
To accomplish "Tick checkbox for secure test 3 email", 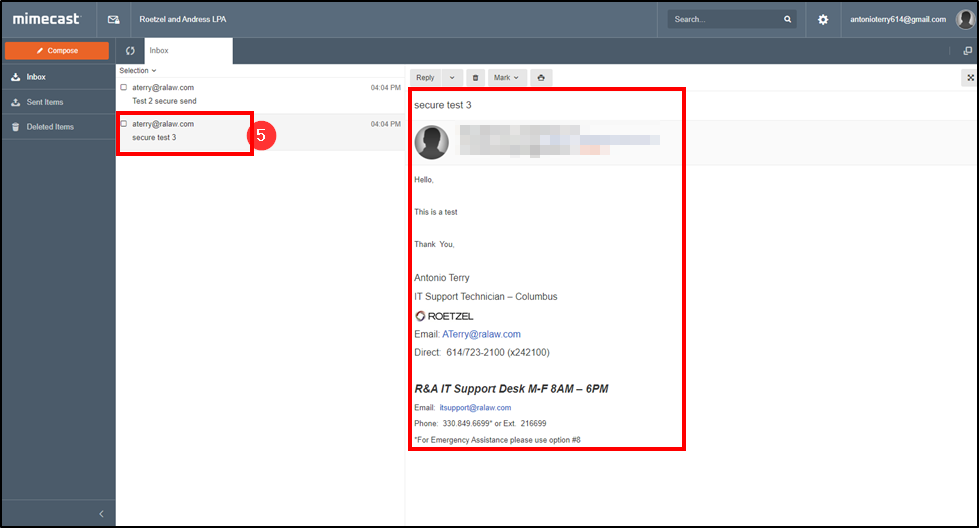I will (124, 124).
